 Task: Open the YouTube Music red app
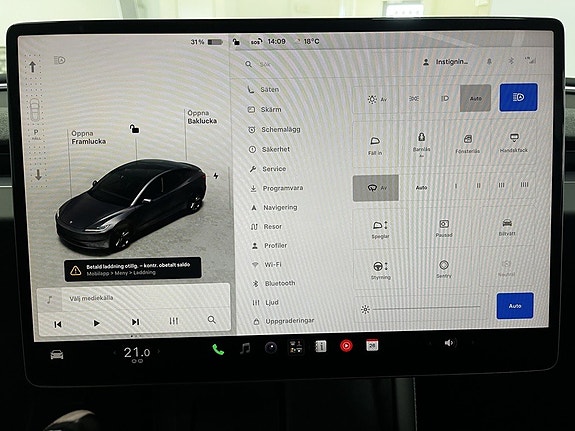pos(346,346)
